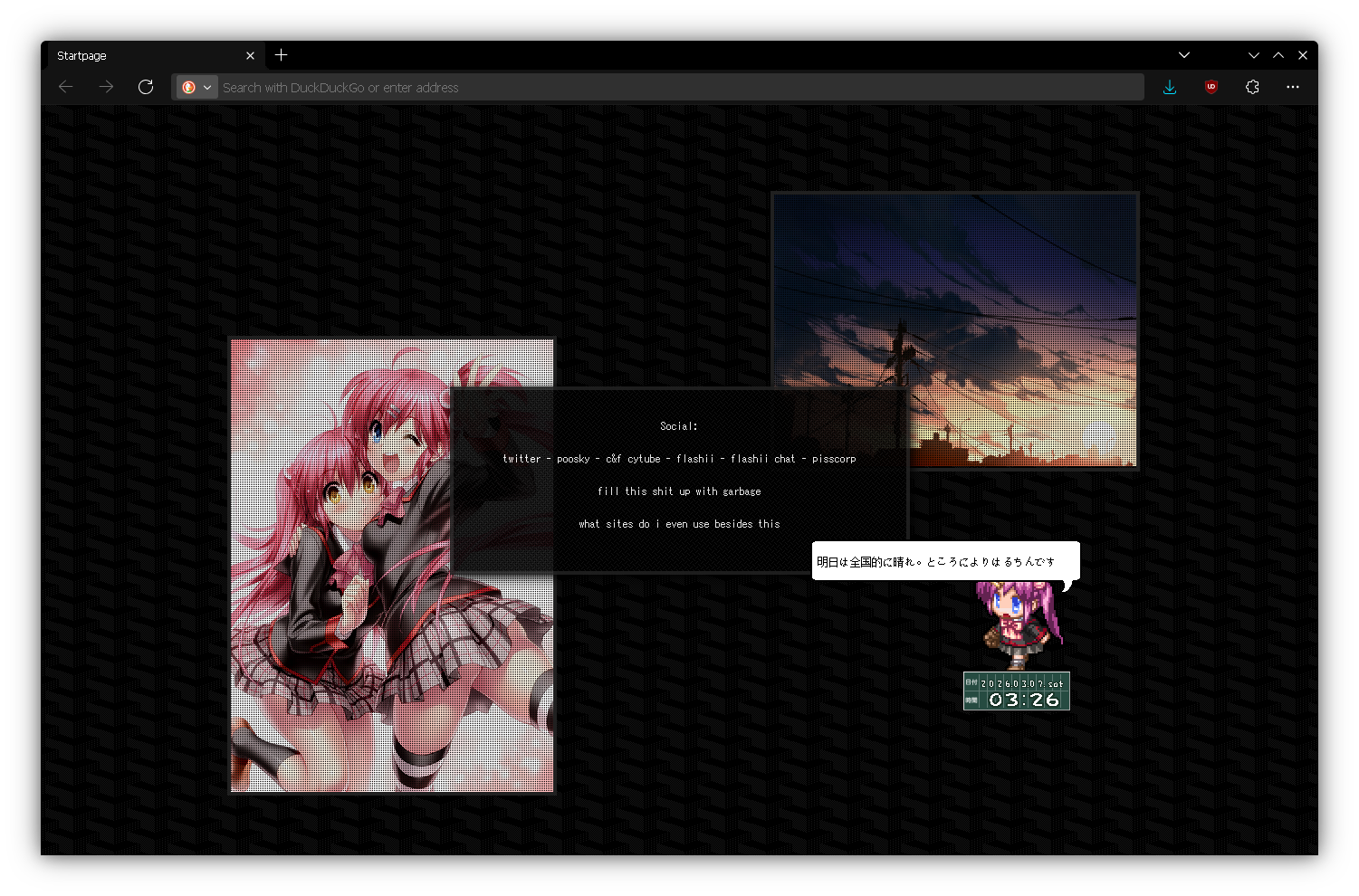The width and height of the screenshot is (1359, 896).
Task: Click the Extensions puzzle-piece icon
Action: click(1252, 87)
